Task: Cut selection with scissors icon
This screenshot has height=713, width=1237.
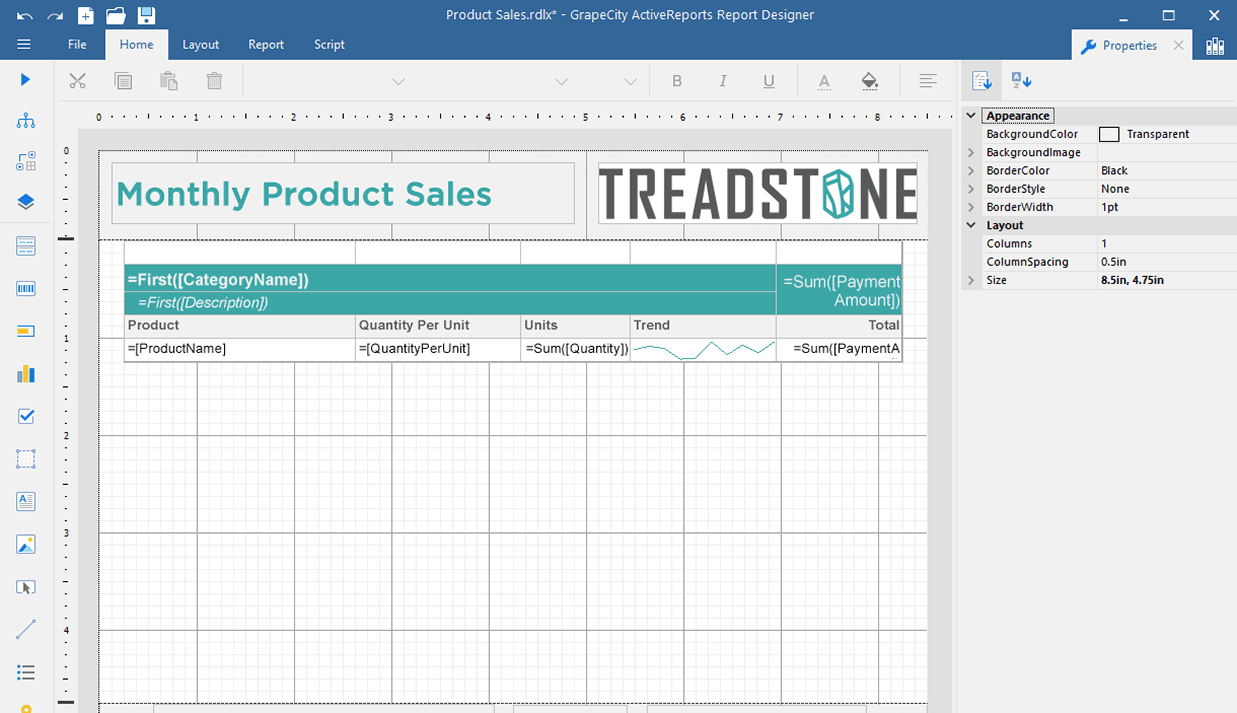Action: (x=77, y=81)
